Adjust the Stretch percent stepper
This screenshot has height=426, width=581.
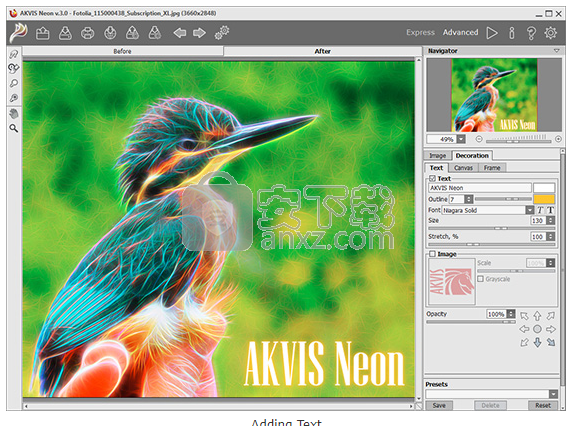coord(551,237)
